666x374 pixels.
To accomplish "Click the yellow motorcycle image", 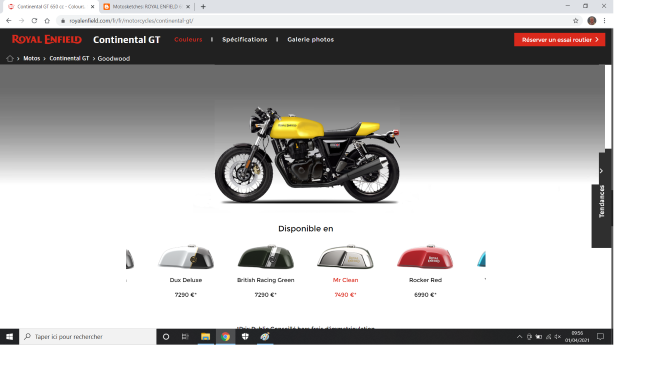I will [307, 155].
